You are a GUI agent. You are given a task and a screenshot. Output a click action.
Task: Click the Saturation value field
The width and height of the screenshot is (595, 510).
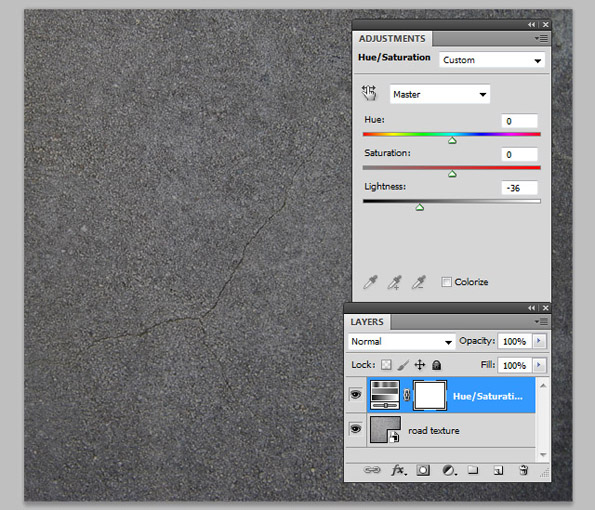(x=519, y=154)
